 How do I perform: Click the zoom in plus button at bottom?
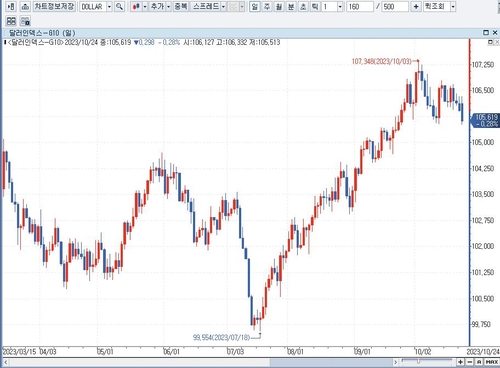(461, 362)
